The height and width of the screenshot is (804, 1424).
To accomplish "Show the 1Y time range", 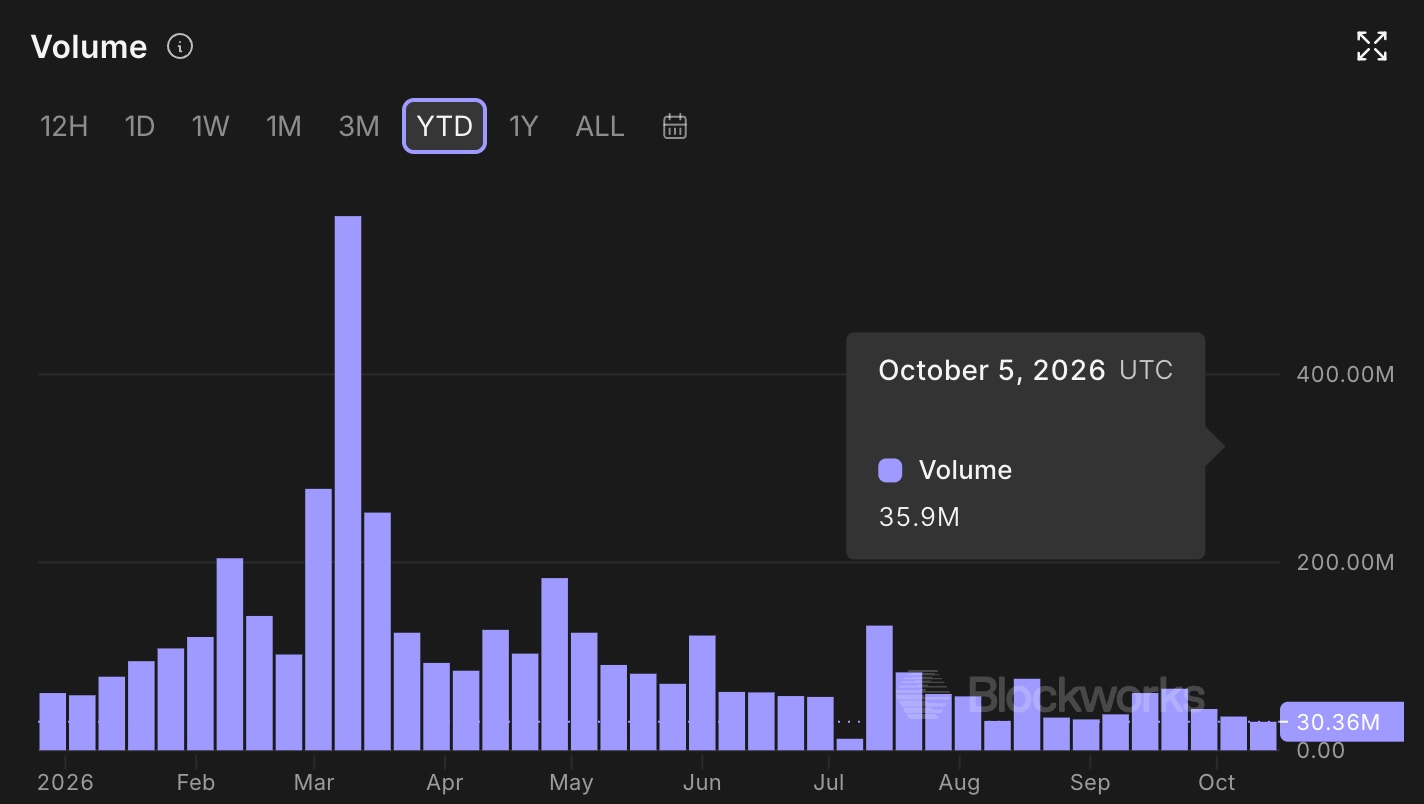I will point(524,126).
